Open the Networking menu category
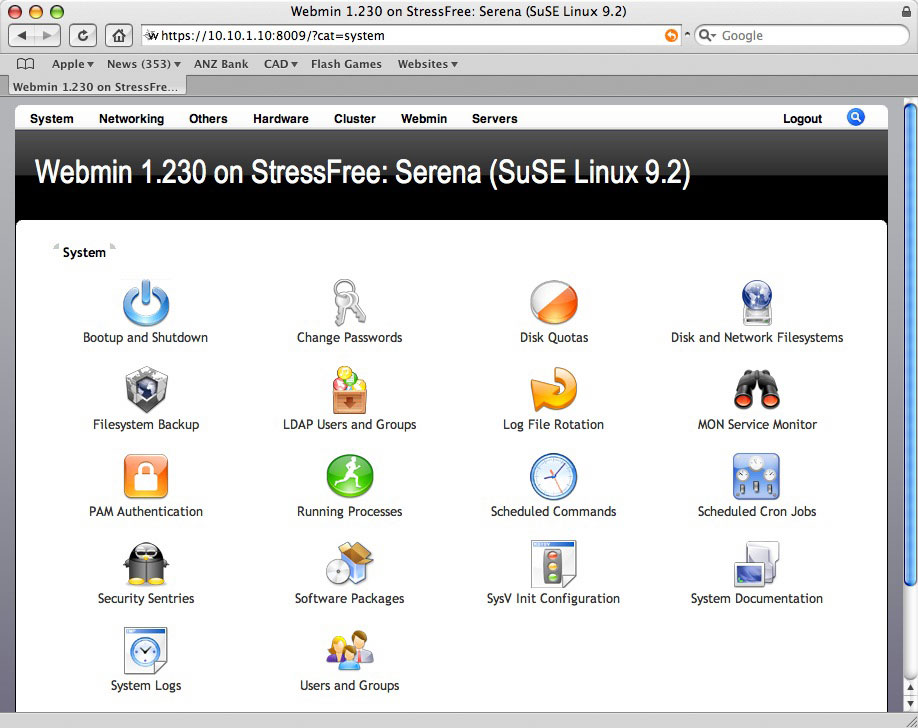This screenshot has width=918, height=728. pos(131,118)
